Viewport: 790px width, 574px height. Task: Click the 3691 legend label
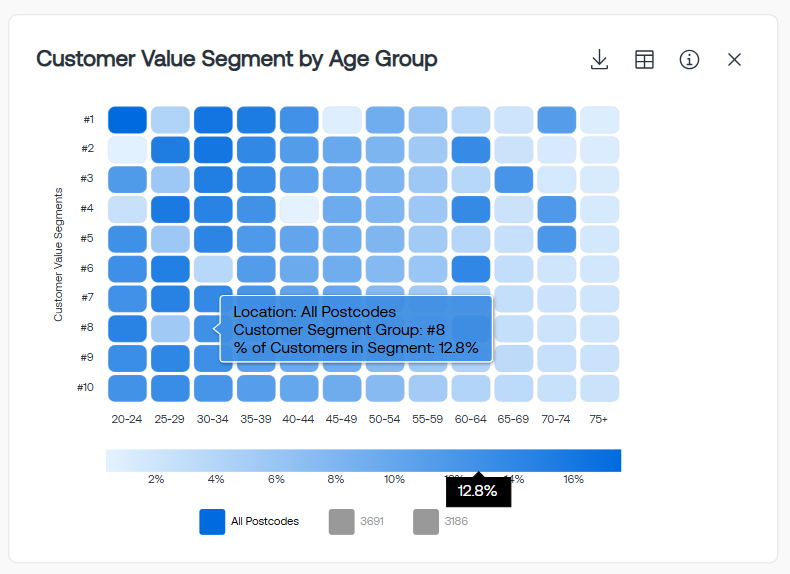pyautogui.click(x=372, y=521)
